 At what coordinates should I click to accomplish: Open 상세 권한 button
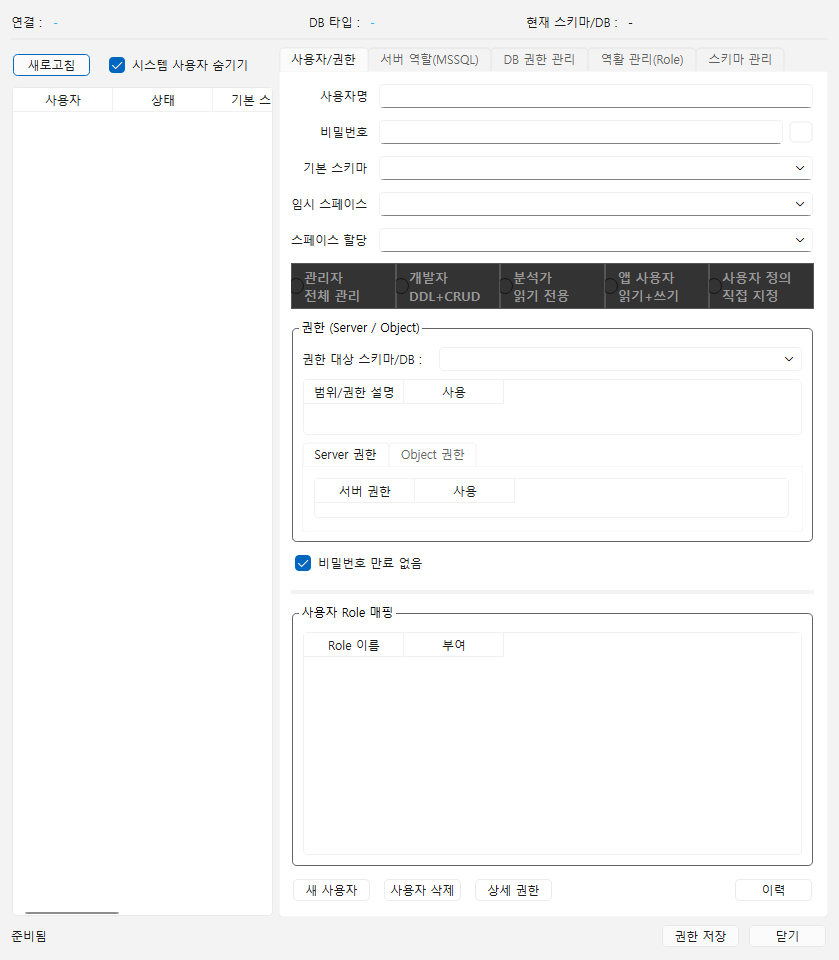pyautogui.click(x=513, y=890)
